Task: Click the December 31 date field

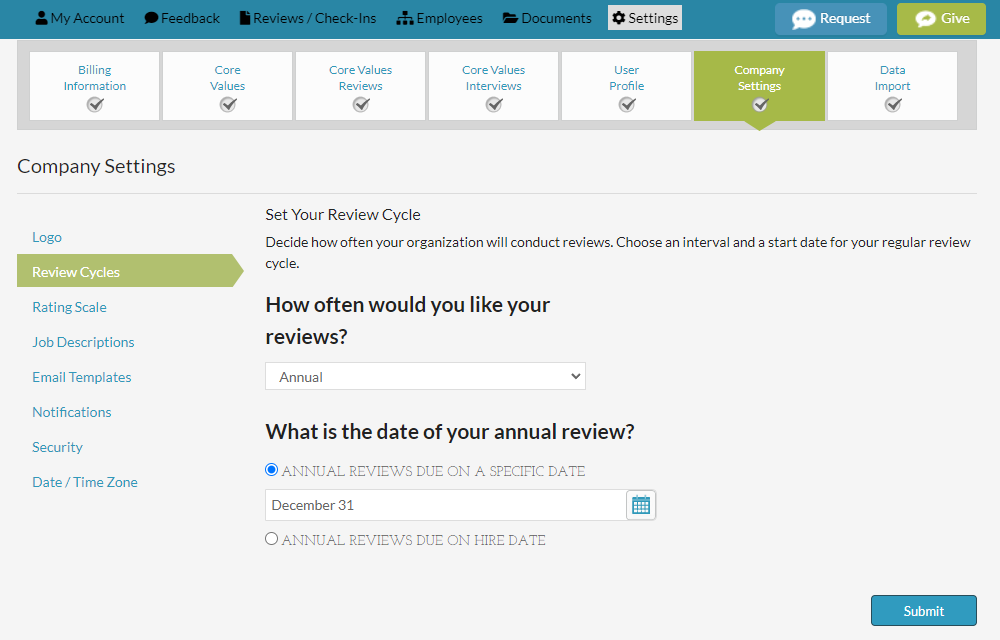Action: tap(446, 505)
